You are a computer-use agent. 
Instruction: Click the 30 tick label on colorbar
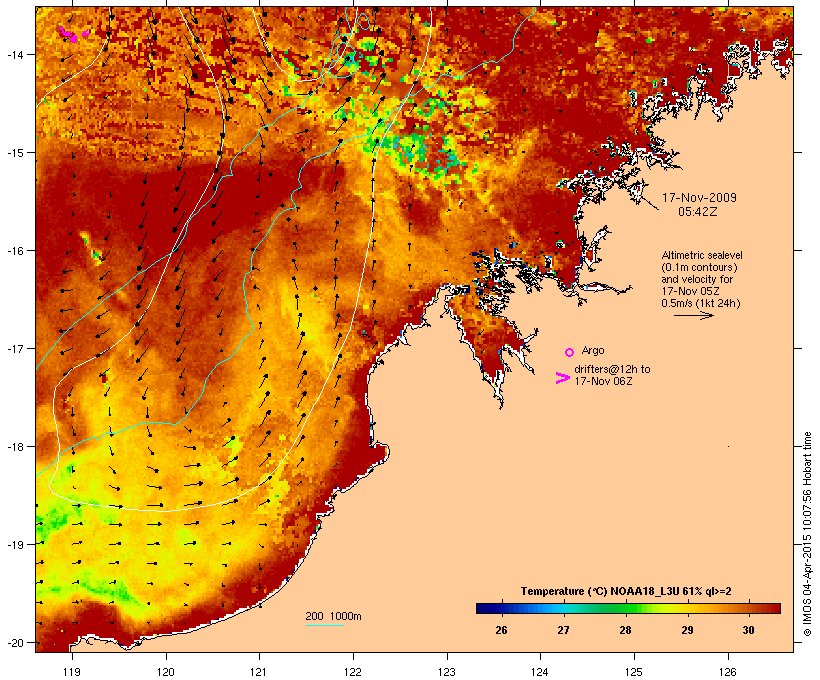(x=748, y=630)
